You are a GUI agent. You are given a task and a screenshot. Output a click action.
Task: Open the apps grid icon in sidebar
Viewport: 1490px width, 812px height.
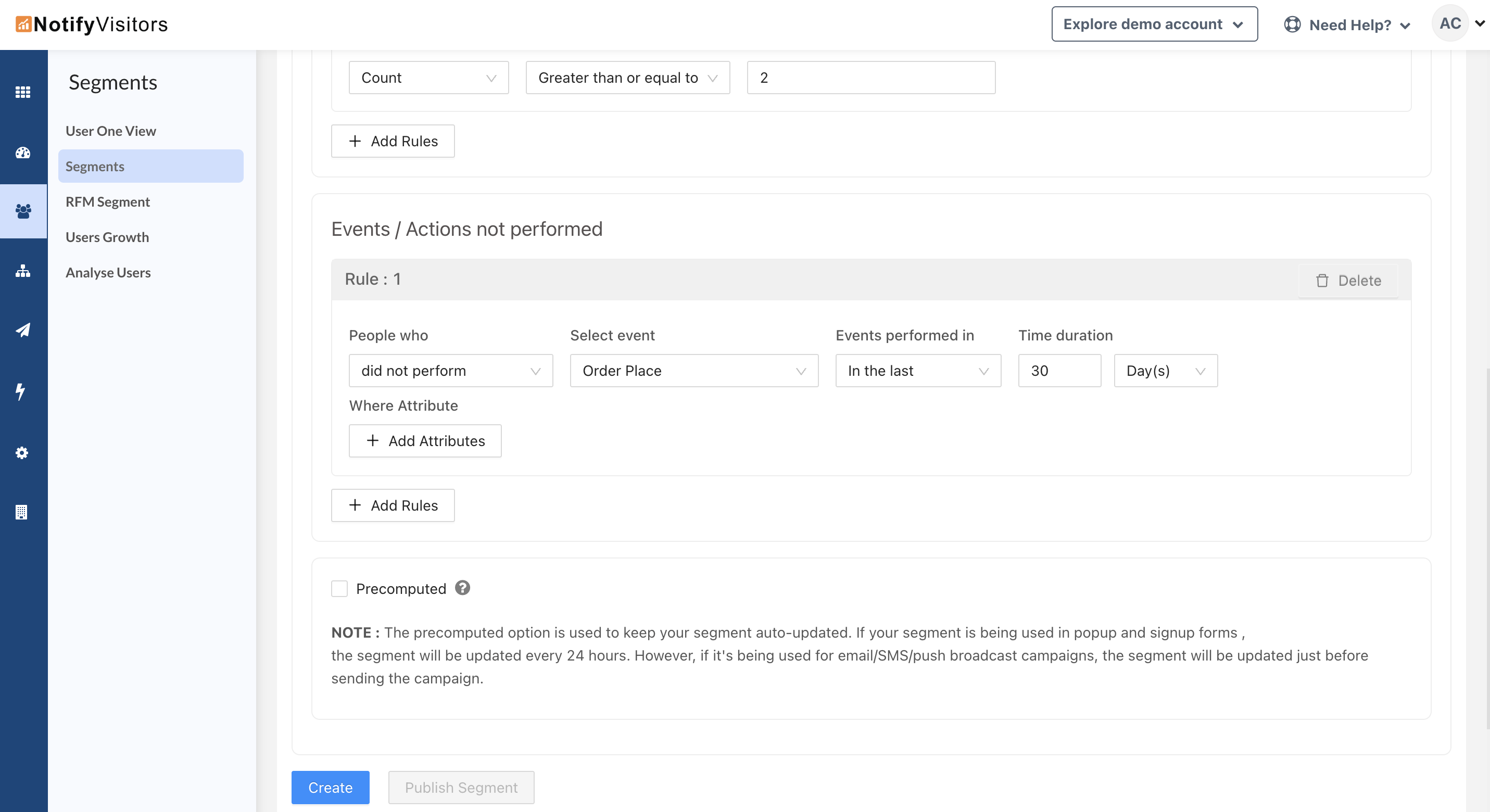click(x=23, y=92)
